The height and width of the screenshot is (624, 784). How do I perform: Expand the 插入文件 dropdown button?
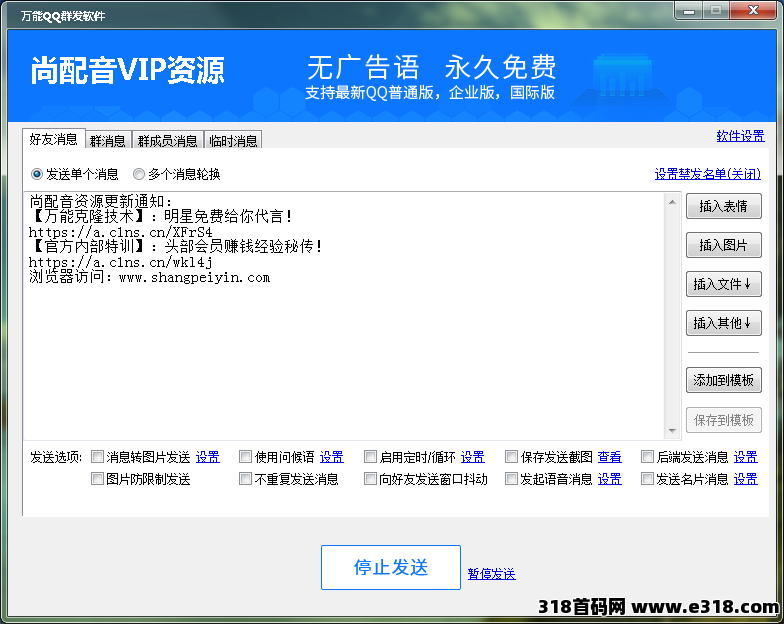point(724,284)
